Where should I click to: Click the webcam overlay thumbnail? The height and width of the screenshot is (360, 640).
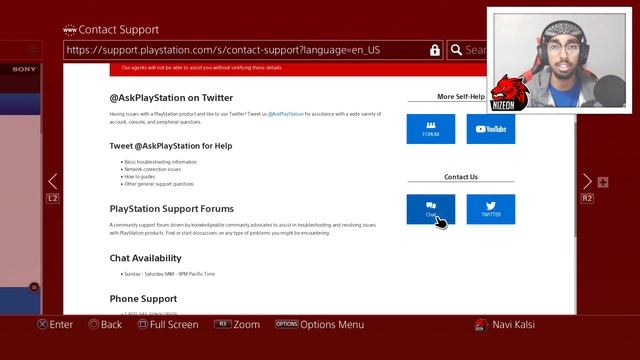click(x=559, y=60)
